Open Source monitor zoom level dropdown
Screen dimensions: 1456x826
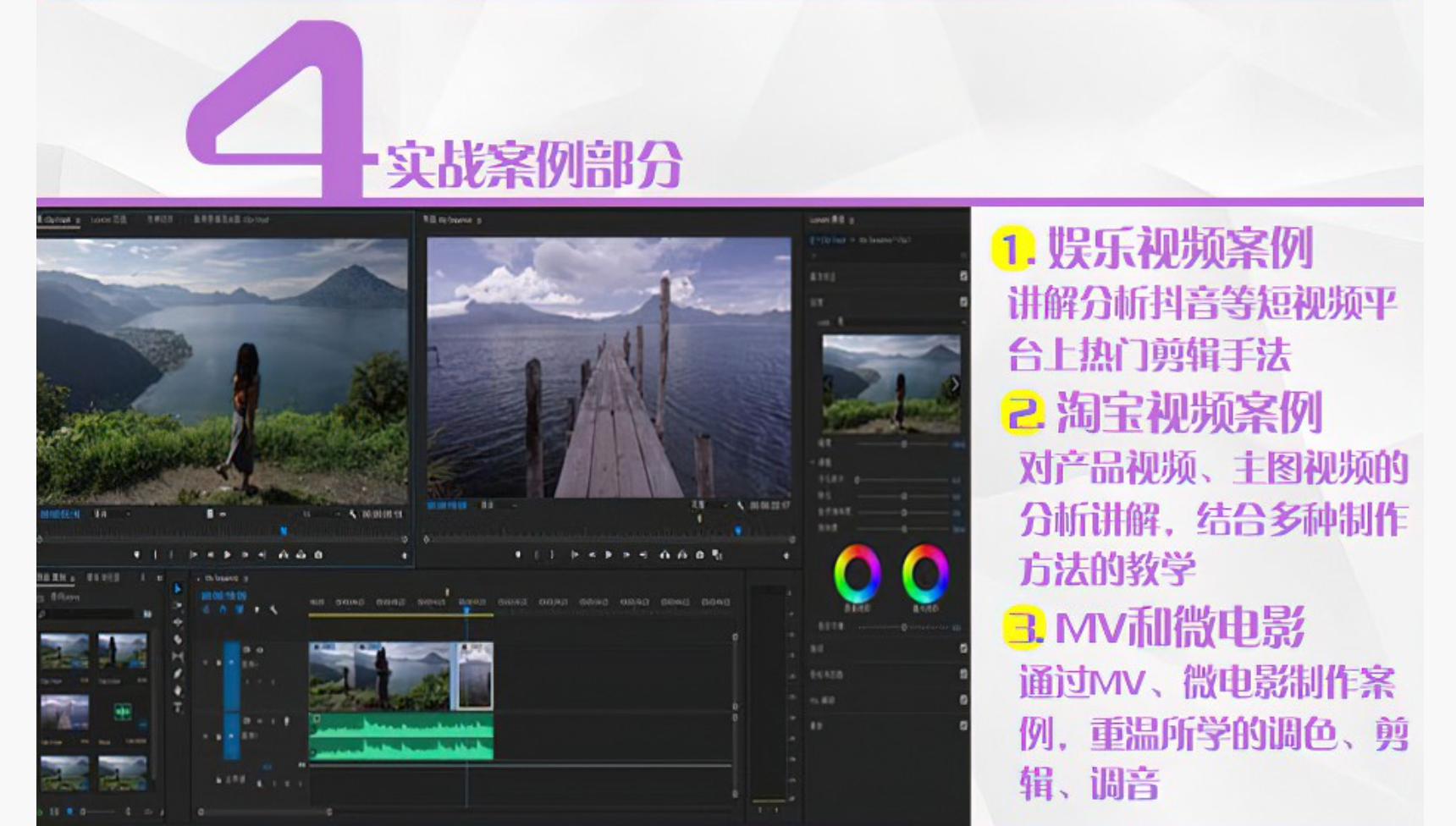113,514
